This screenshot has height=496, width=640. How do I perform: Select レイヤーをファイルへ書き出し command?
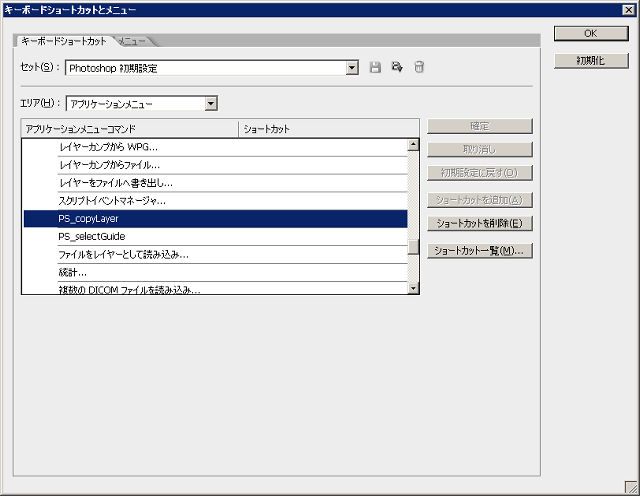point(215,182)
